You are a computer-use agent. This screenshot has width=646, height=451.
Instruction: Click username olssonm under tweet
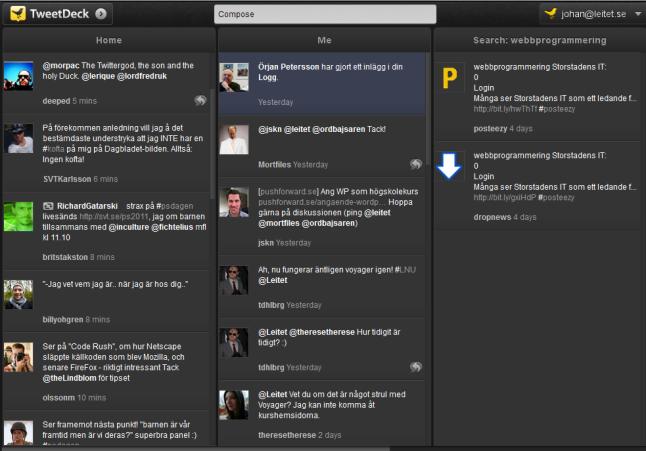59,398
